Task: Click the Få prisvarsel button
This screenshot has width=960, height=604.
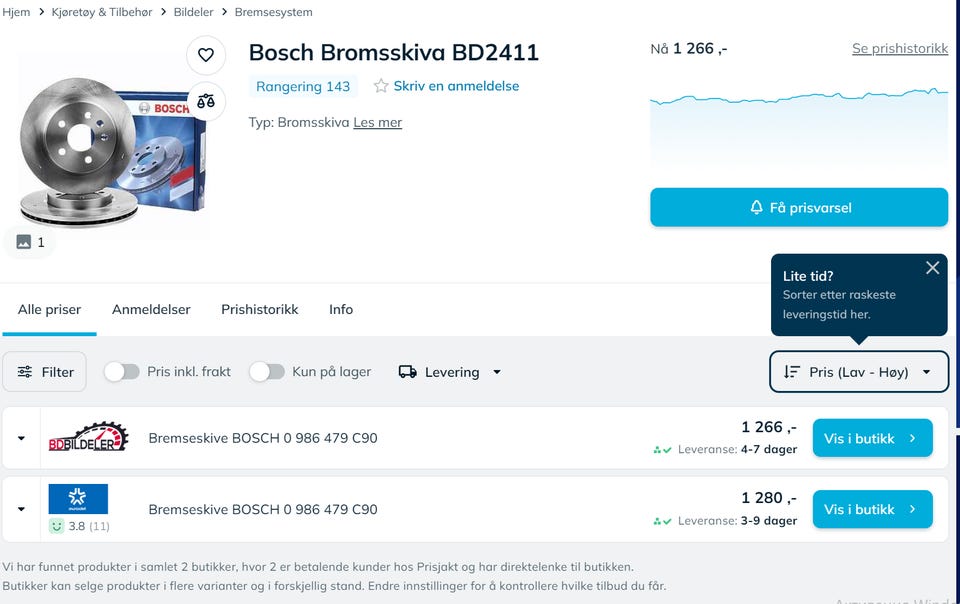Action: point(798,208)
